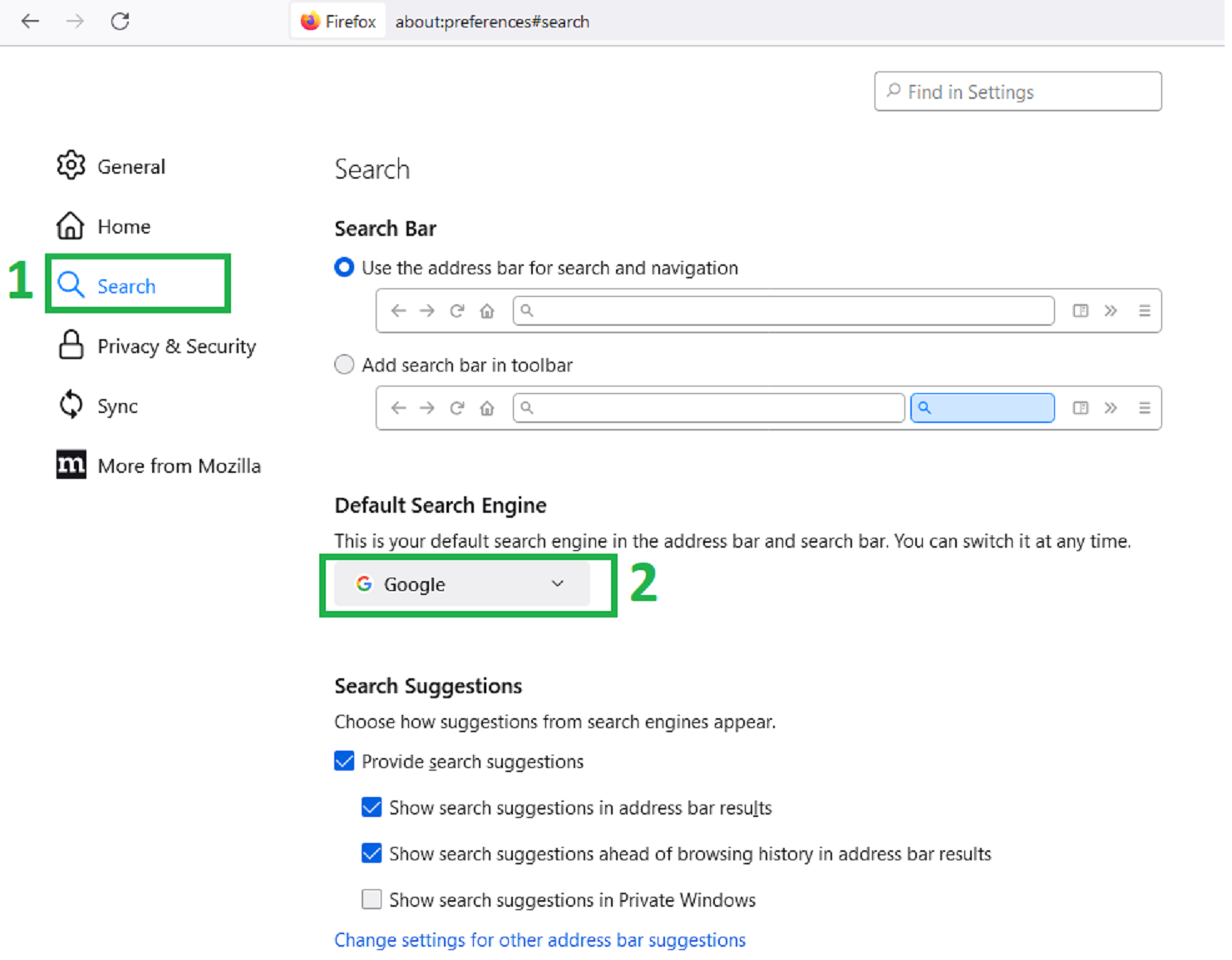
Task: Open 'Change settings for other address bar suggestions' link
Action: click(x=540, y=939)
